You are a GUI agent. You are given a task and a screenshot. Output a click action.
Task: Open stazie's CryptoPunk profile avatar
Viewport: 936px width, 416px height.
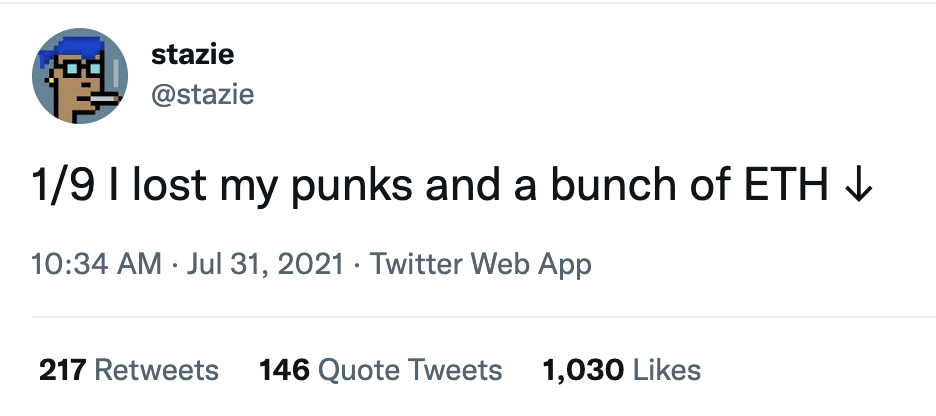pos(79,76)
